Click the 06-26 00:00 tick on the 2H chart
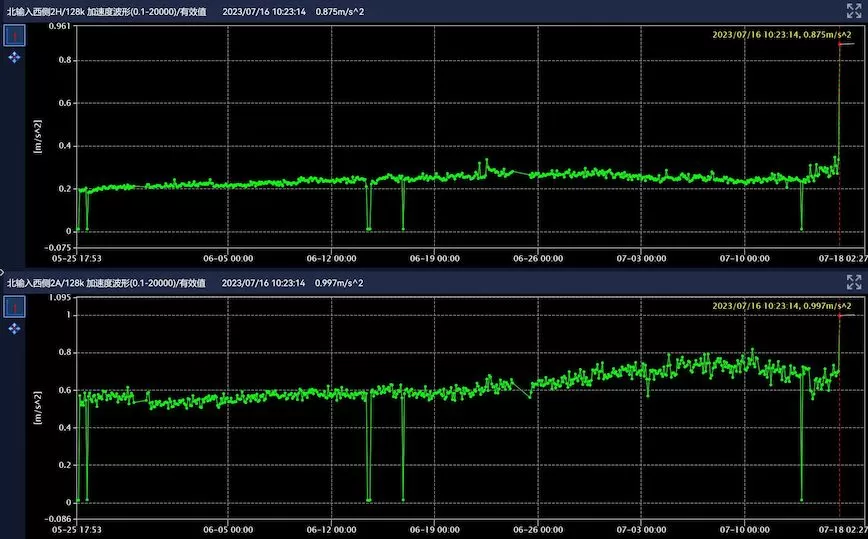868x539 pixels. 538,257
